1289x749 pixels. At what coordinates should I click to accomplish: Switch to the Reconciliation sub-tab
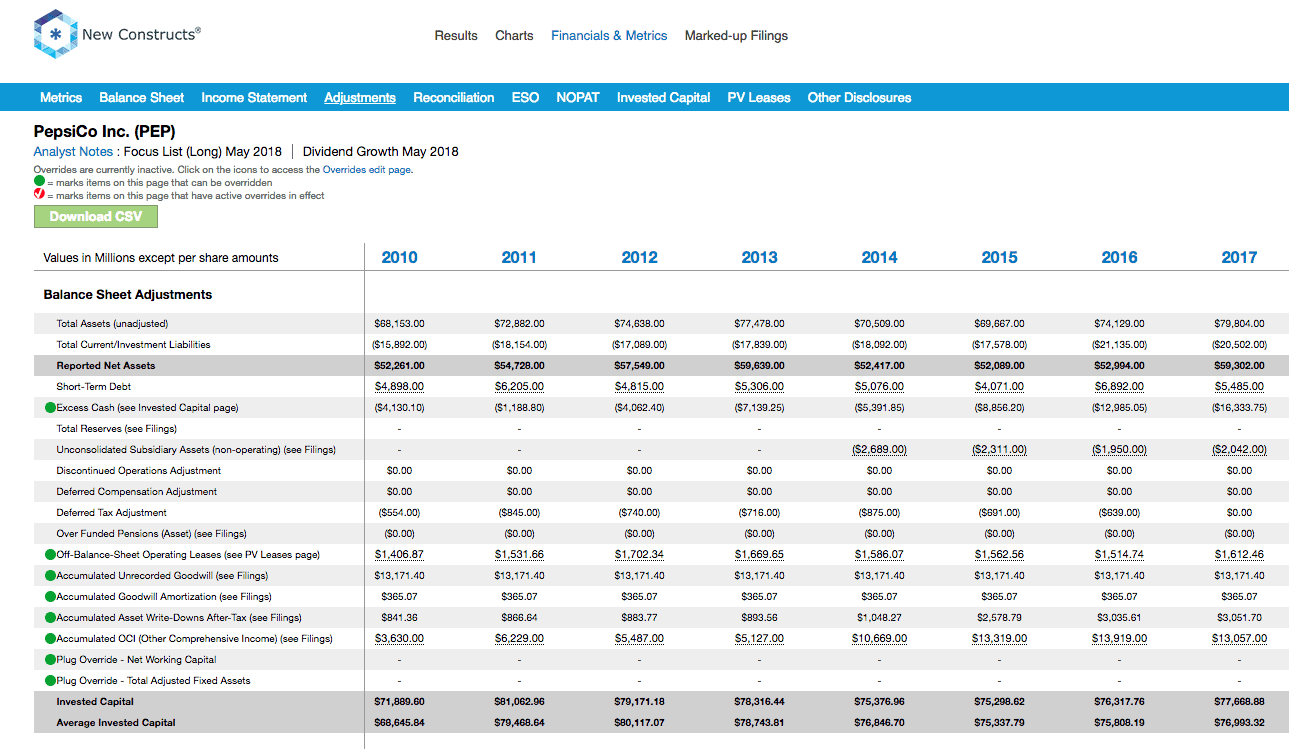(x=454, y=98)
